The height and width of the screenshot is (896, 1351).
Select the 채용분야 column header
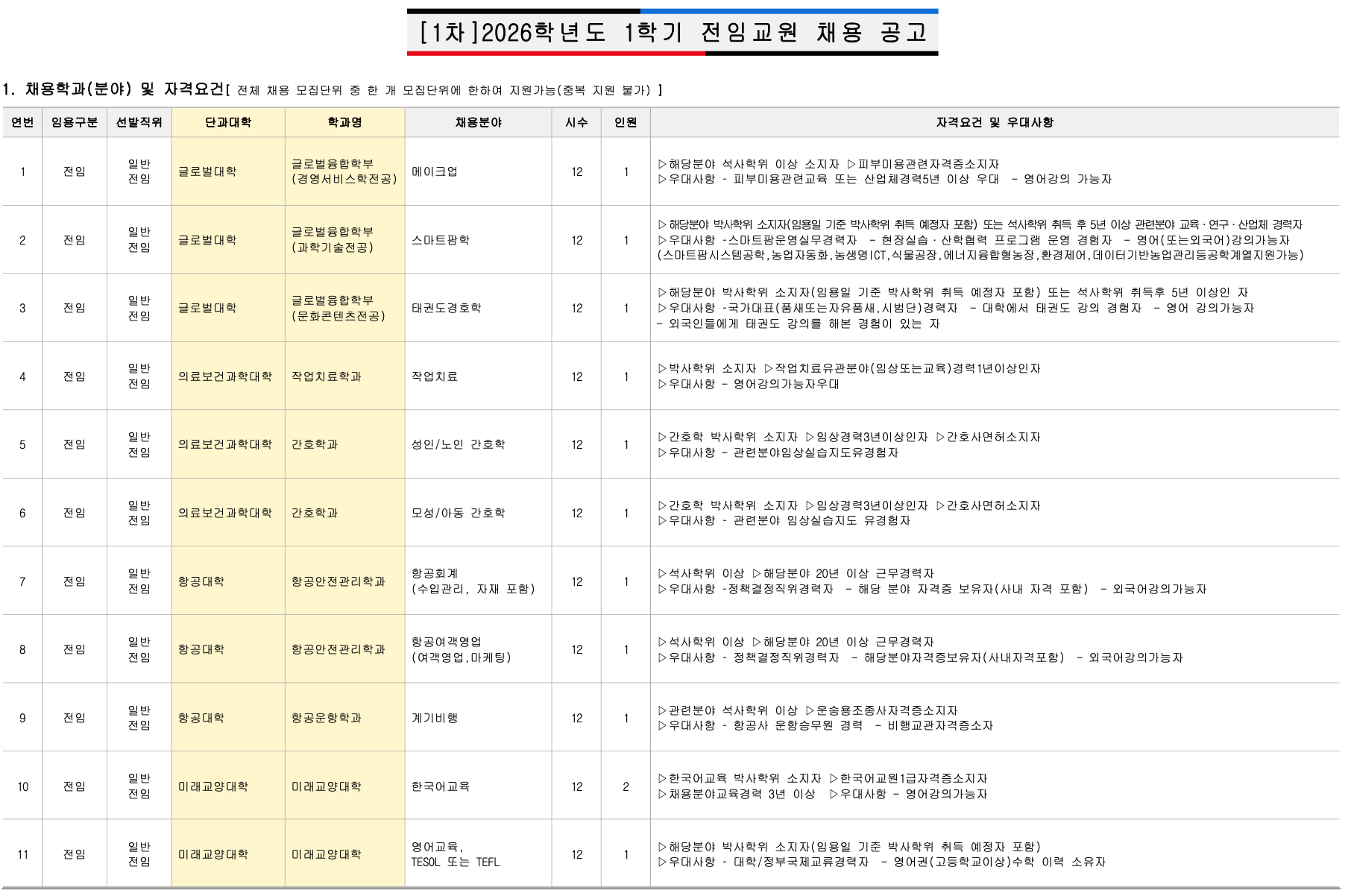point(478,122)
